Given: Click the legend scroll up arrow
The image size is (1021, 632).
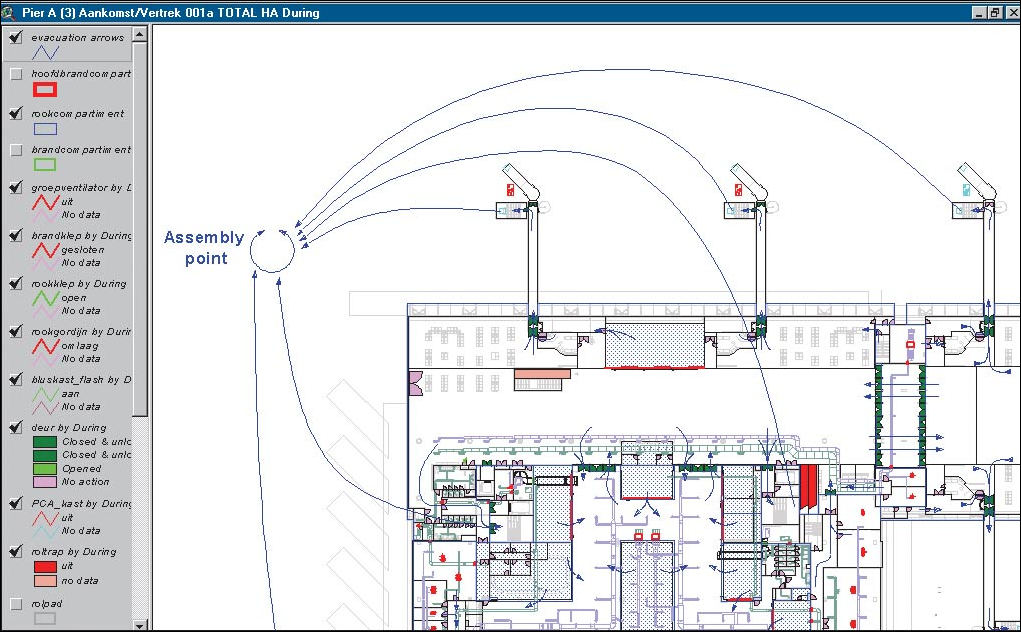Looking at the screenshot, I should [x=140, y=34].
